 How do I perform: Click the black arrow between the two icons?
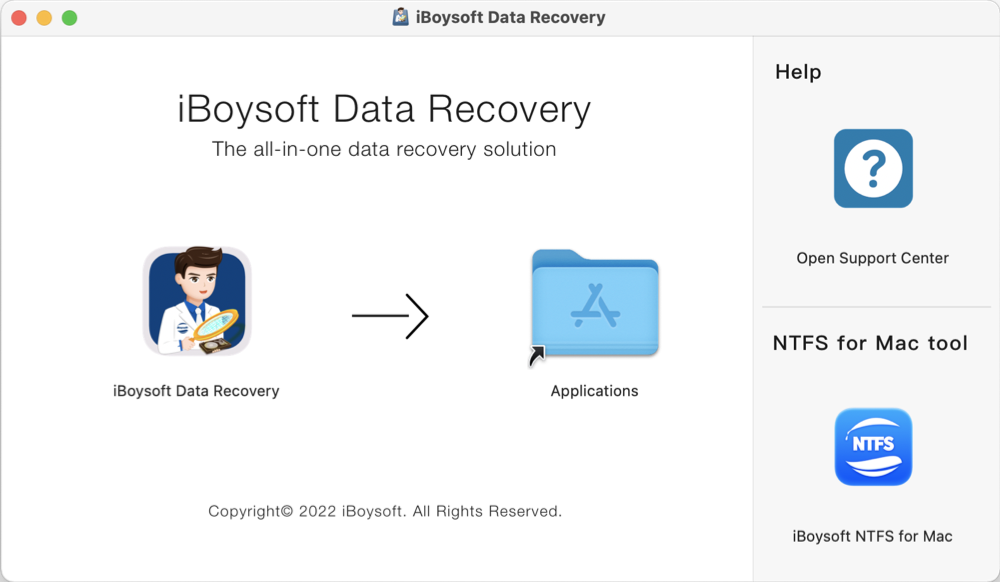(390, 316)
